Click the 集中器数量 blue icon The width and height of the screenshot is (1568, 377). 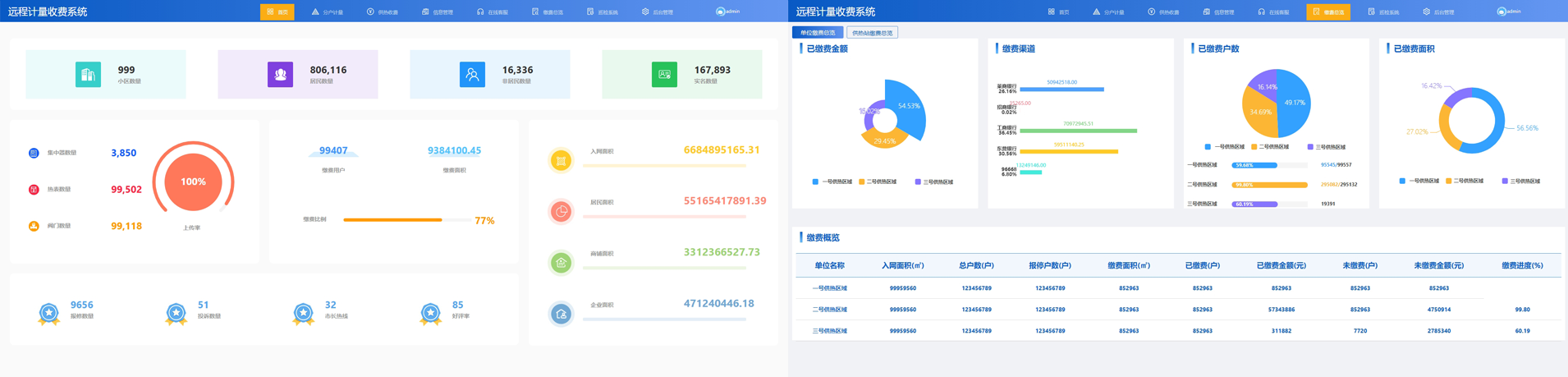[34, 153]
